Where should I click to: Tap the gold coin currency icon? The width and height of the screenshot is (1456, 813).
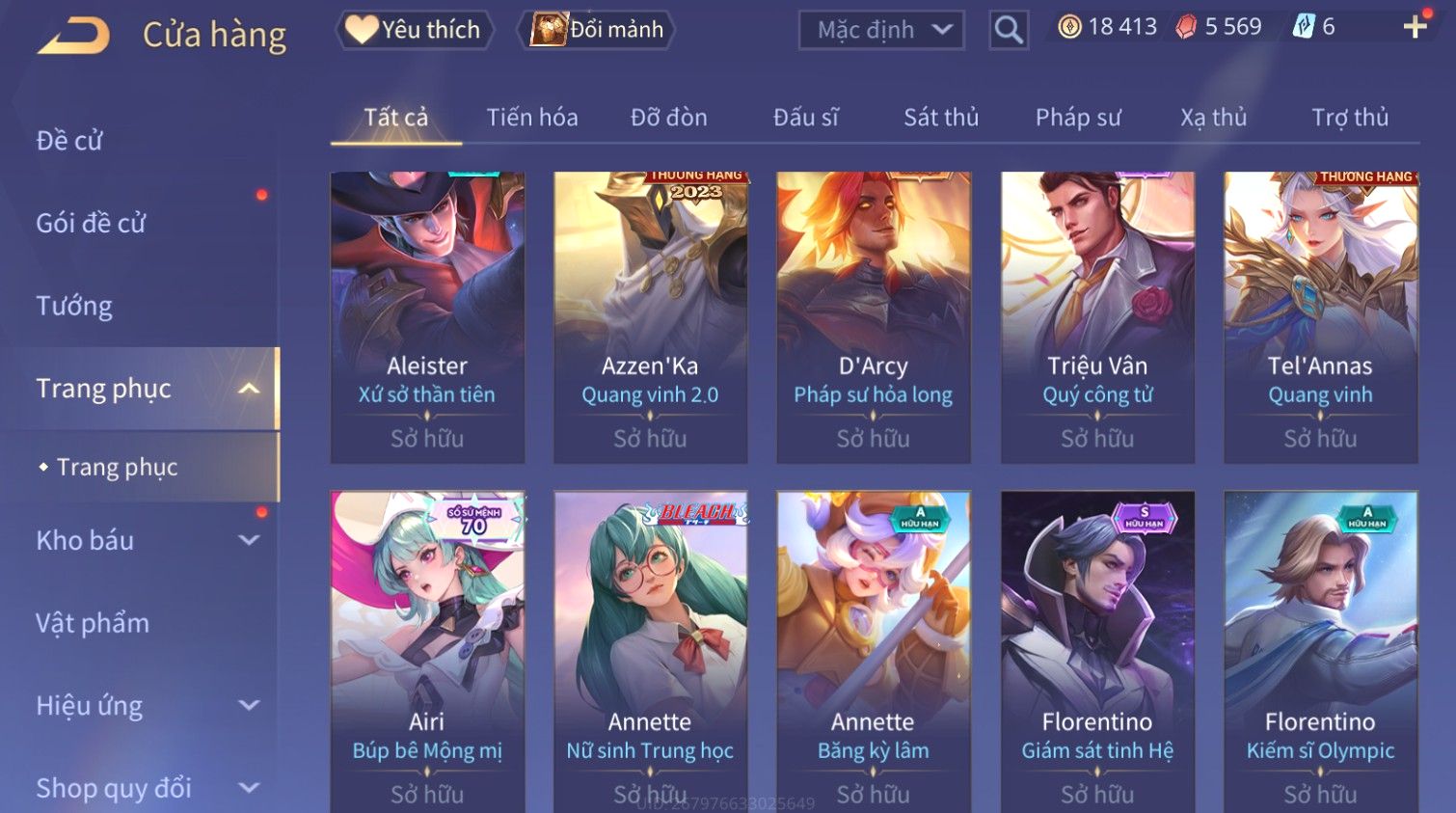pos(1069,27)
